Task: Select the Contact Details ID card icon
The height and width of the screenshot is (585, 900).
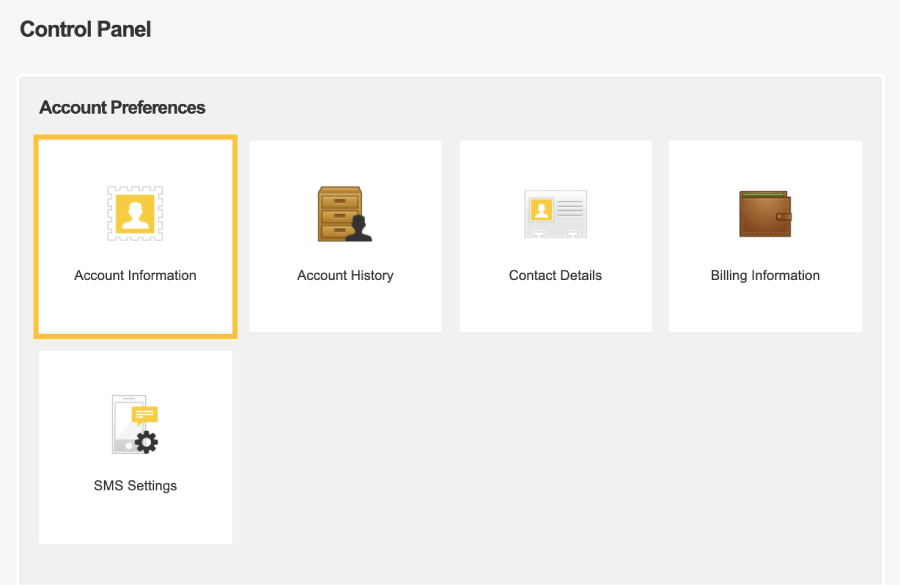Action: [555, 214]
